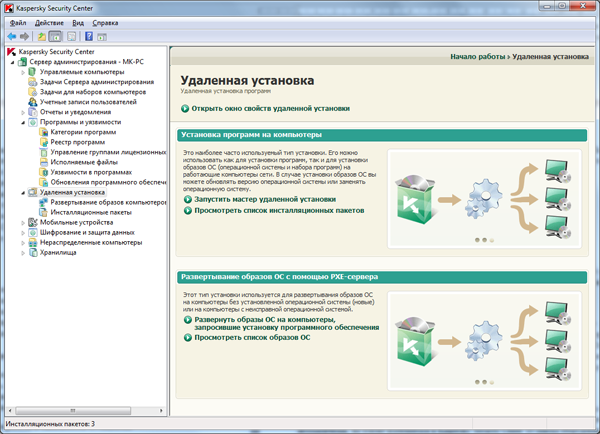Toggle the Show/Hide console tree toolbar icon

(x=55, y=36)
